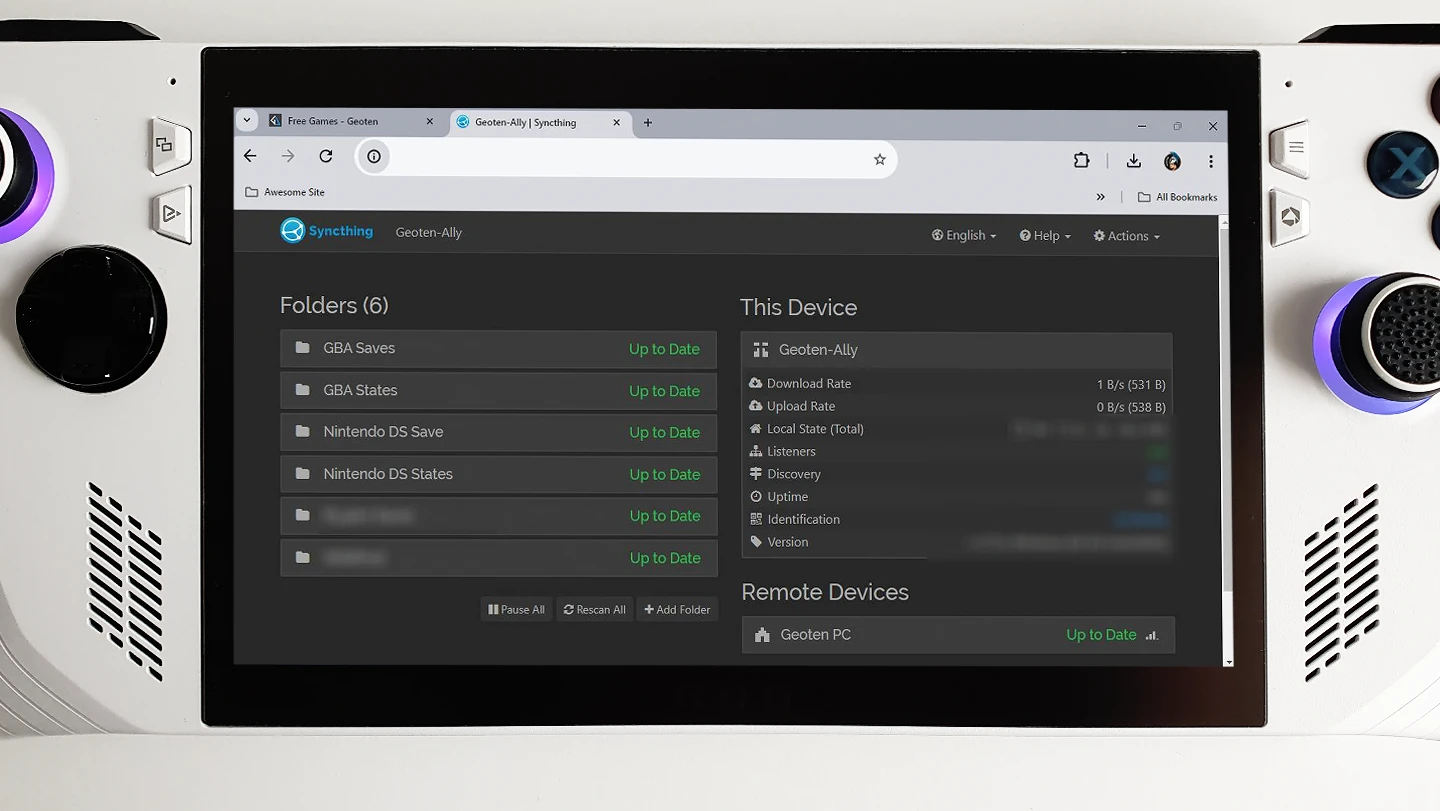The image size is (1440, 811).
Task: Expand the Nintendo DS States folder
Action: tap(498, 474)
